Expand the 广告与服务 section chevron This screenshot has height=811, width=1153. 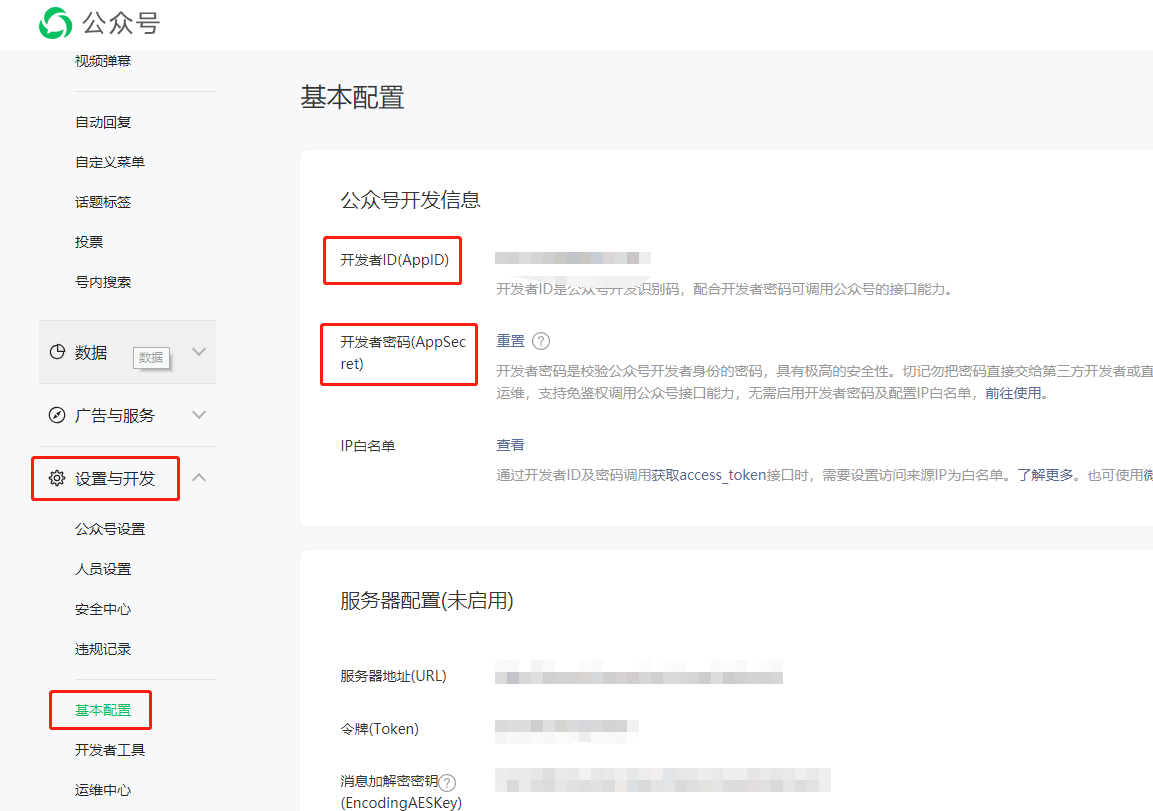[x=199, y=415]
